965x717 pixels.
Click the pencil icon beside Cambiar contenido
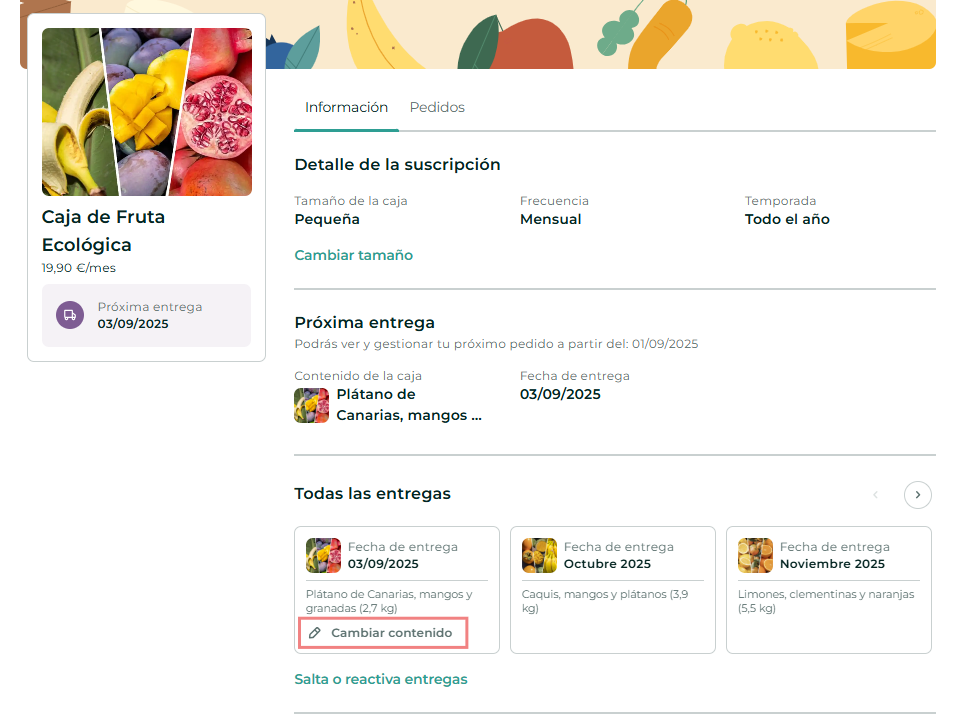click(x=314, y=633)
